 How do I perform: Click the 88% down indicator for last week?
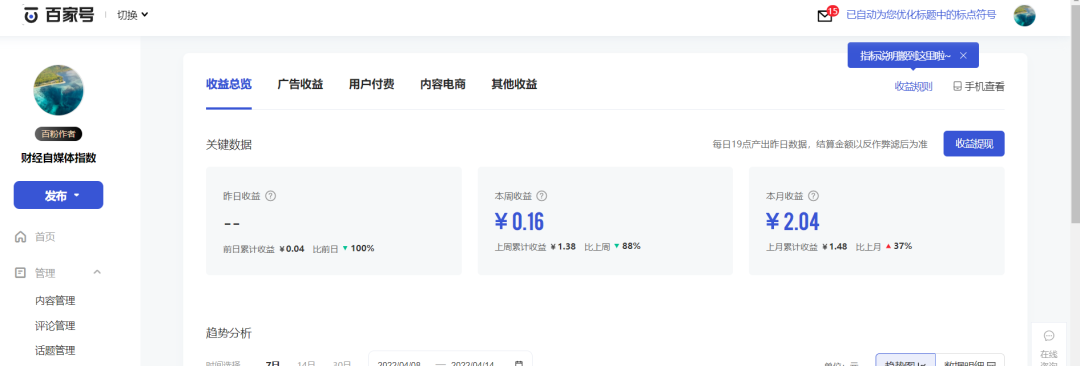(x=627, y=246)
